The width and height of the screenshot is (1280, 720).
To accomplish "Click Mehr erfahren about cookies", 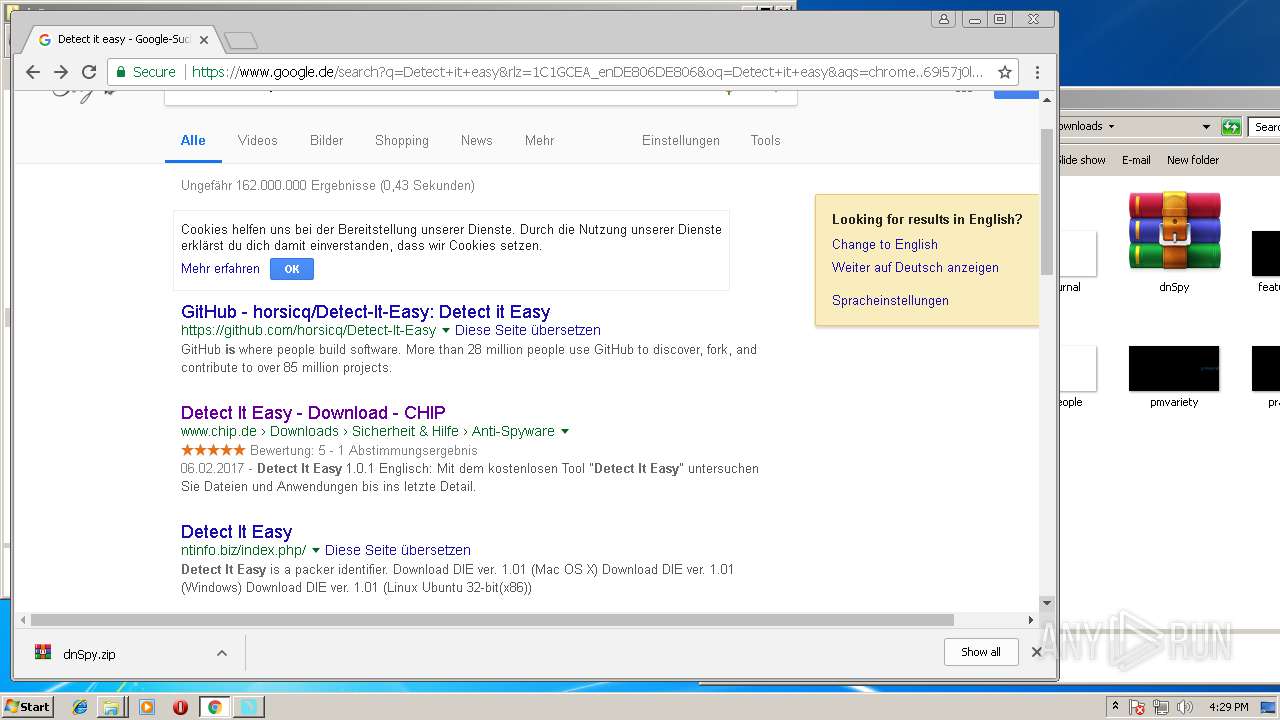I will click(x=220, y=269).
